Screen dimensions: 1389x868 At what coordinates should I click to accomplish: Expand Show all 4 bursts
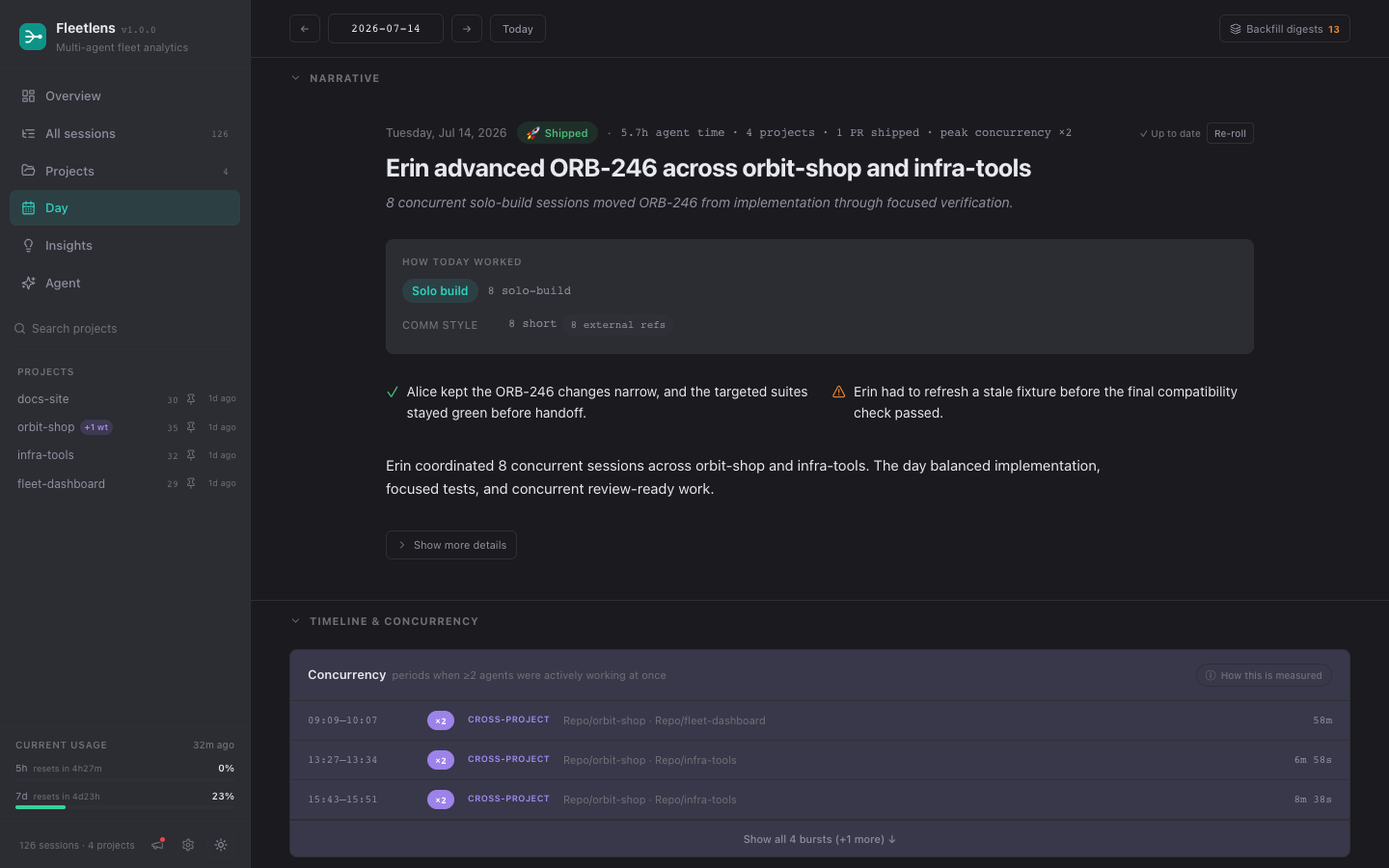click(x=820, y=839)
